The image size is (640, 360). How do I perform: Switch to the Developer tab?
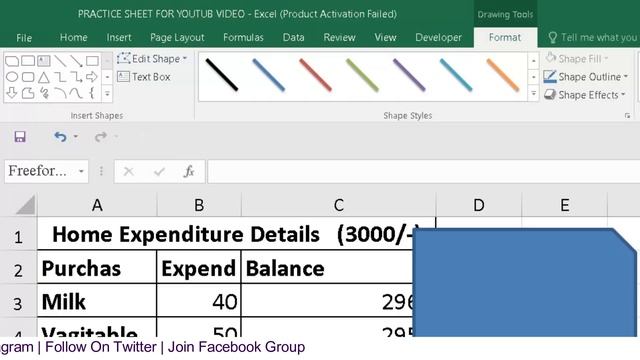[x=438, y=38]
